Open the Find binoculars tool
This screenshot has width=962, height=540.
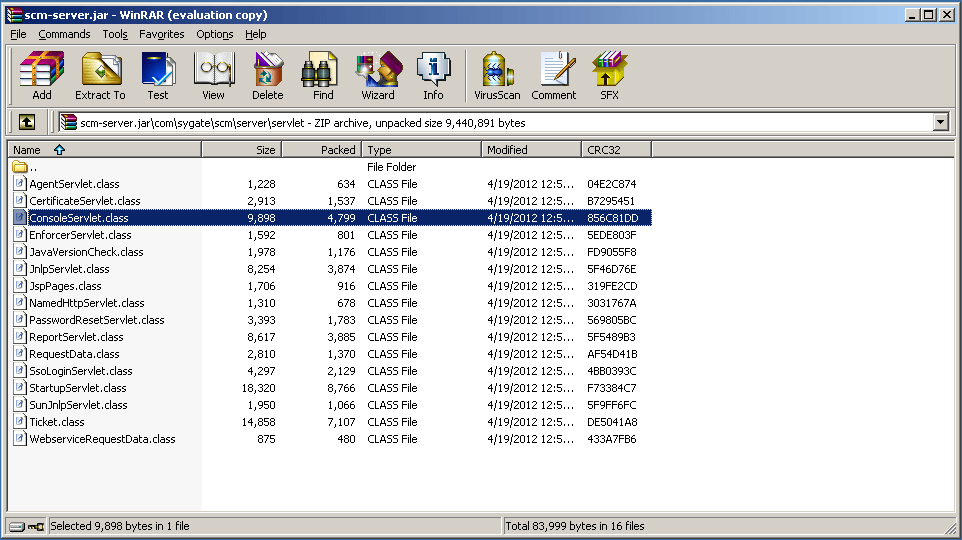tap(323, 75)
